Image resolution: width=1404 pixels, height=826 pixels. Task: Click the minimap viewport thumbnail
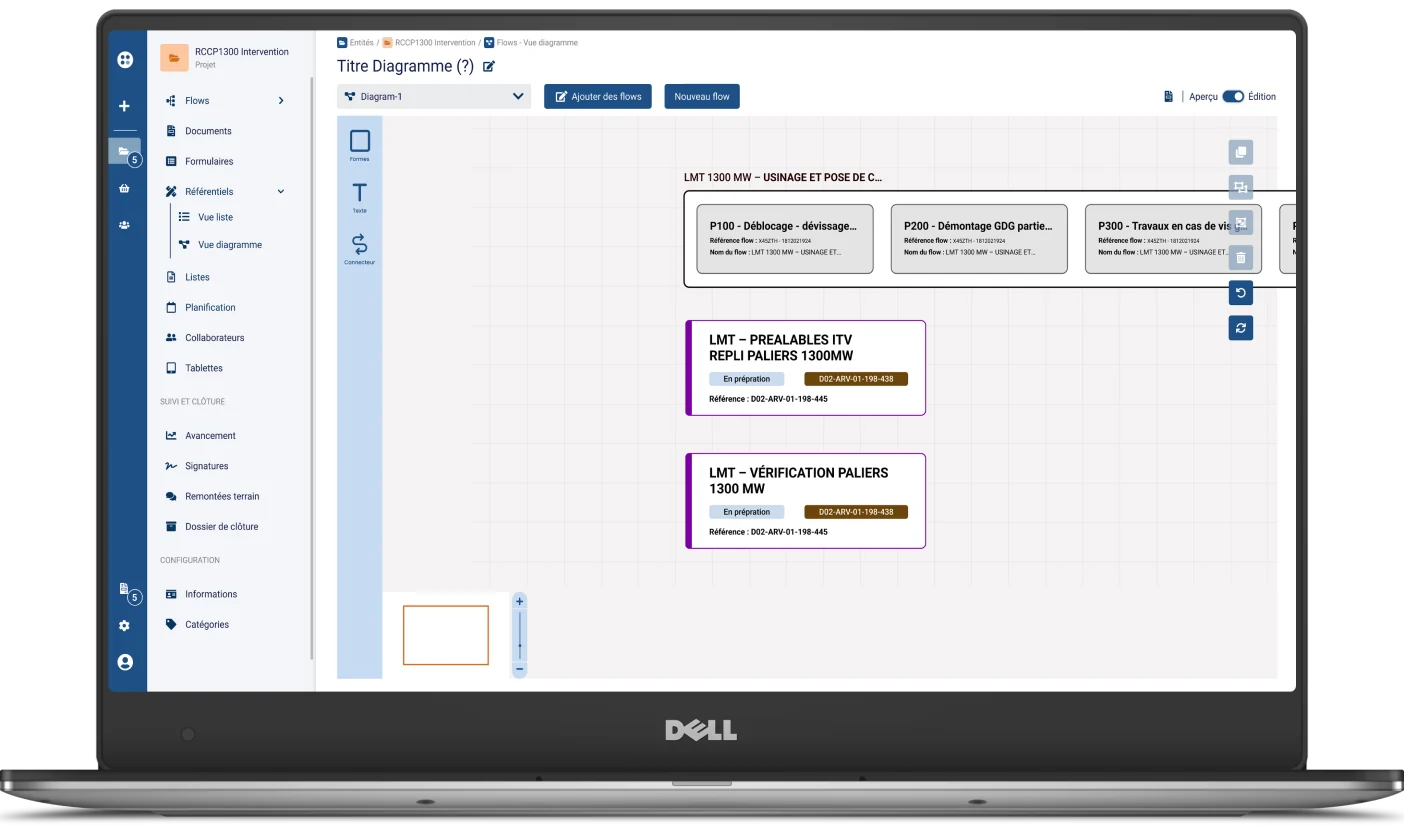pyautogui.click(x=446, y=635)
